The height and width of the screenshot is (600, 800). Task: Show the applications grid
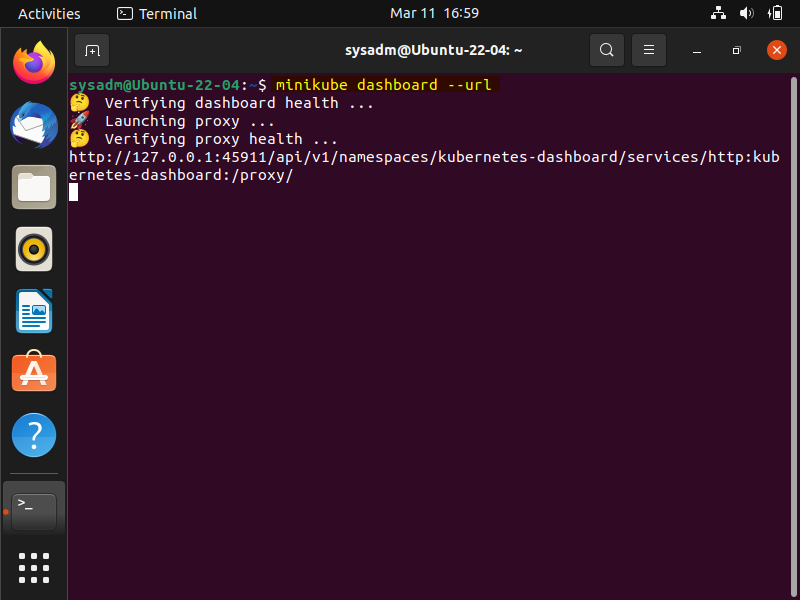coord(34,568)
